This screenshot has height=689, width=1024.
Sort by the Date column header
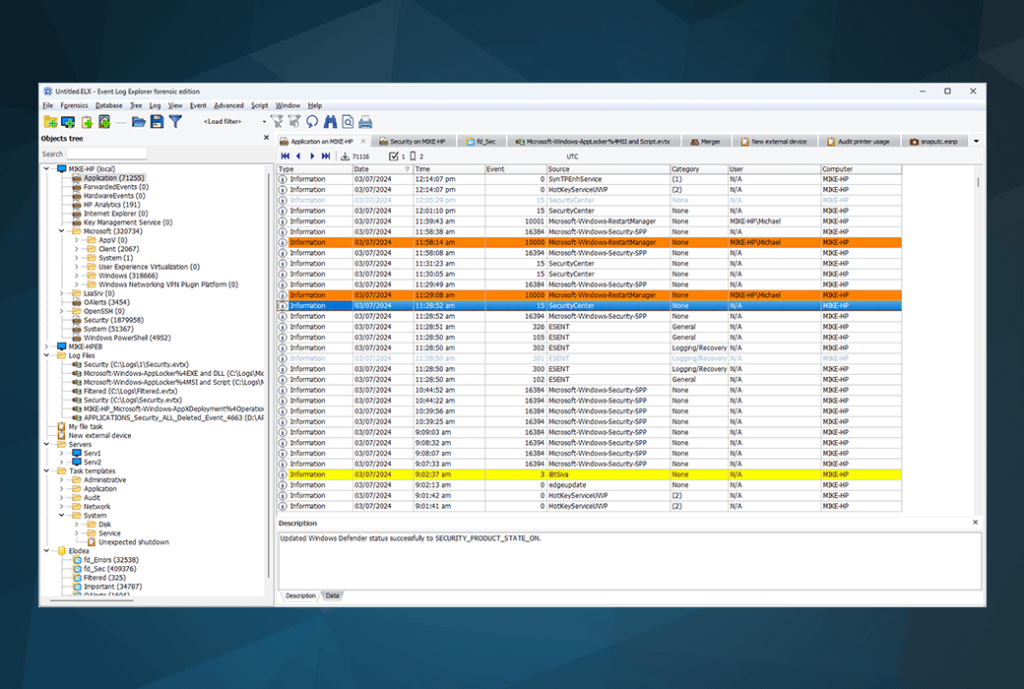pos(382,168)
